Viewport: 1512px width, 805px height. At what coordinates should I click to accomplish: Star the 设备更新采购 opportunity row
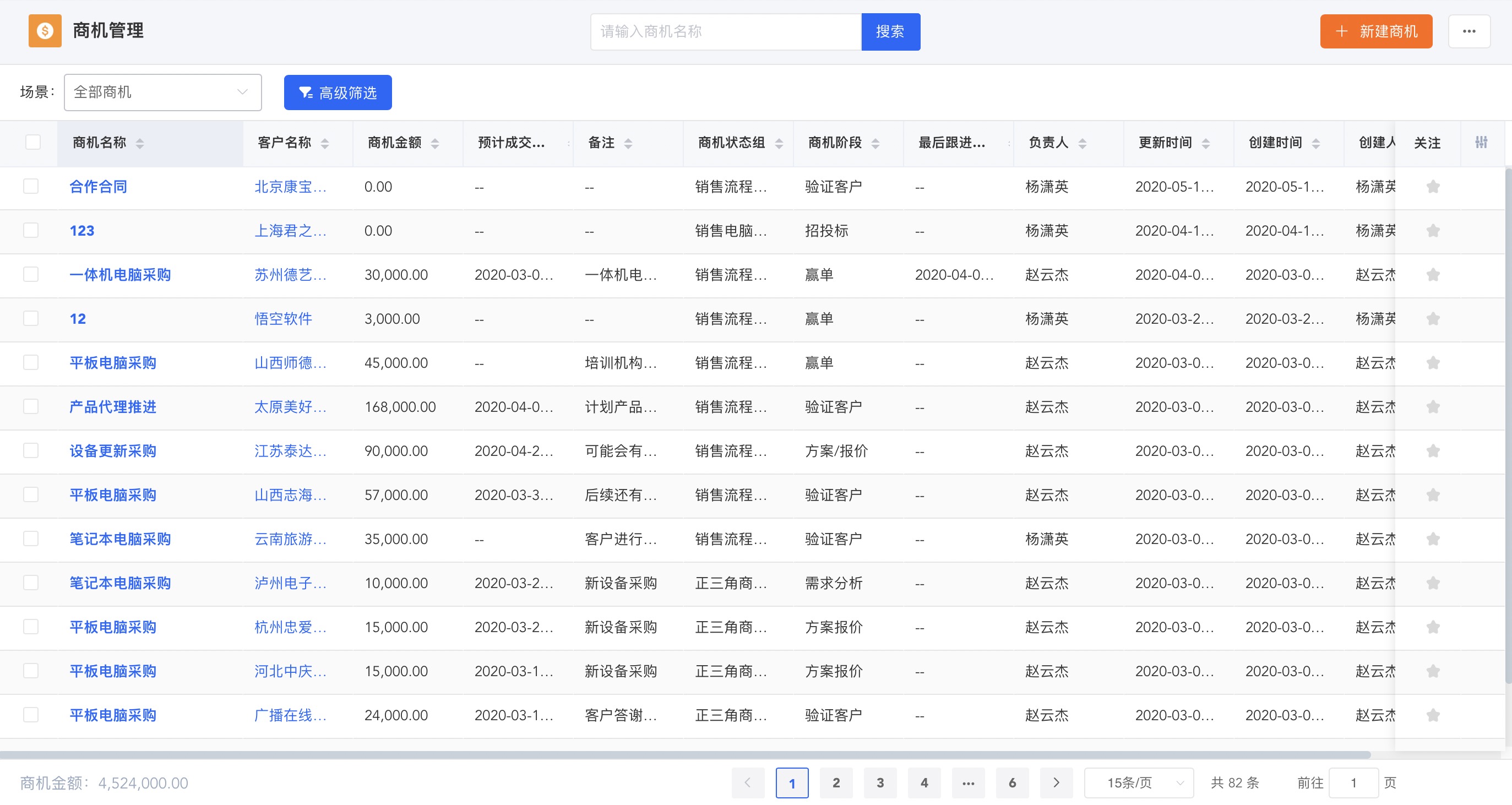(1433, 451)
